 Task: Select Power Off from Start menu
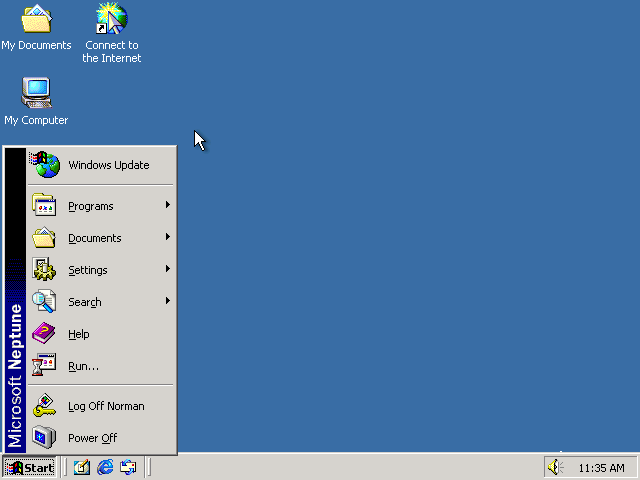click(x=92, y=438)
